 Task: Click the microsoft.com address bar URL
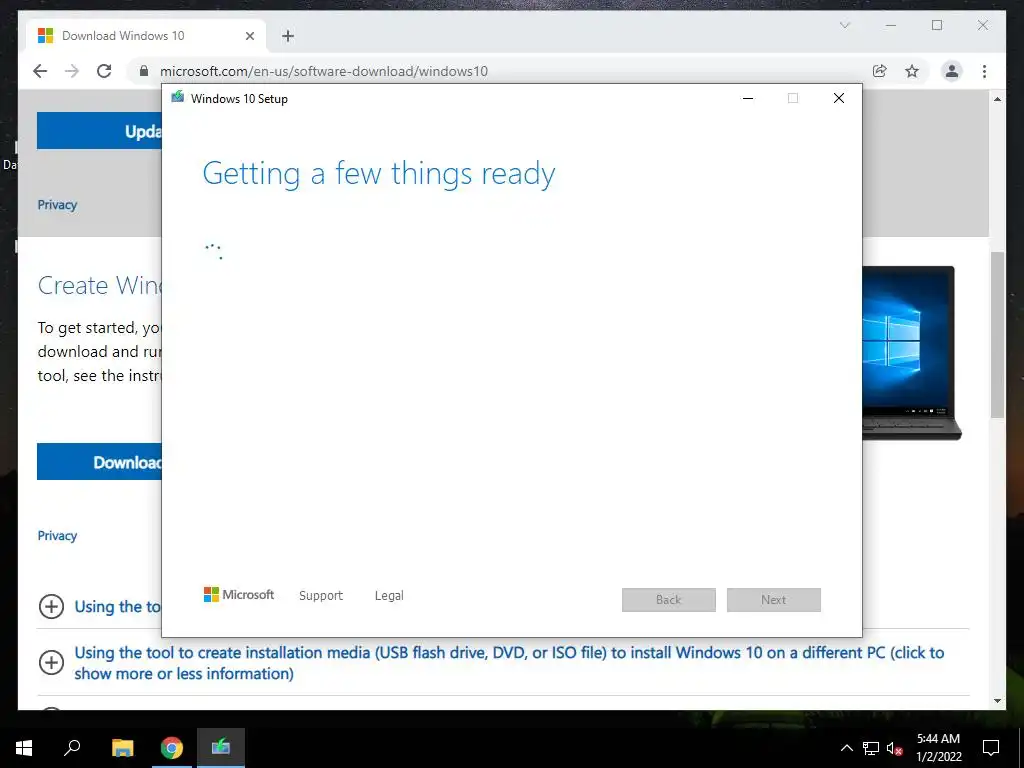(323, 71)
